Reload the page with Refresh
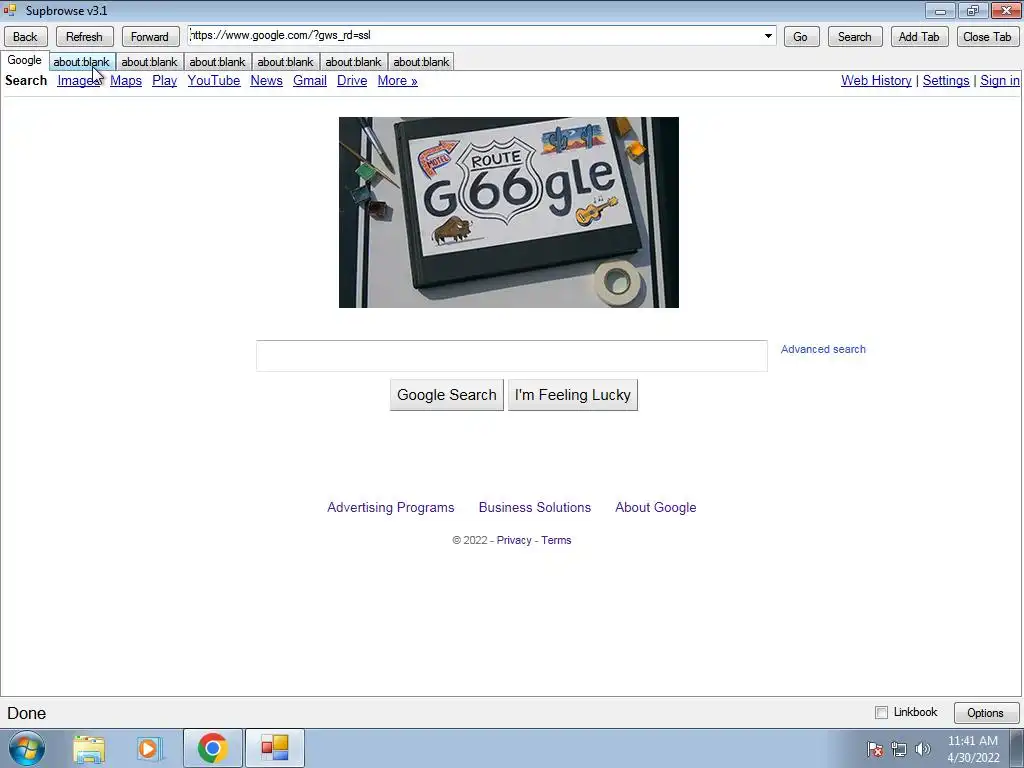The width and height of the screenshot is (1024, 768). 84,37
